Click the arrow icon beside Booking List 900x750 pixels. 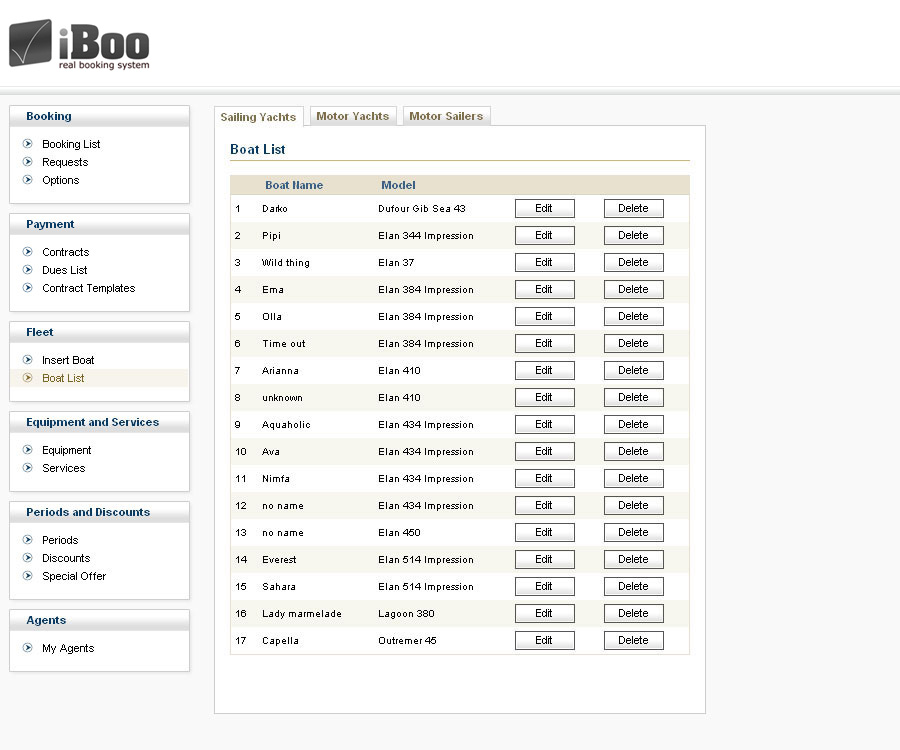(28, 144)
